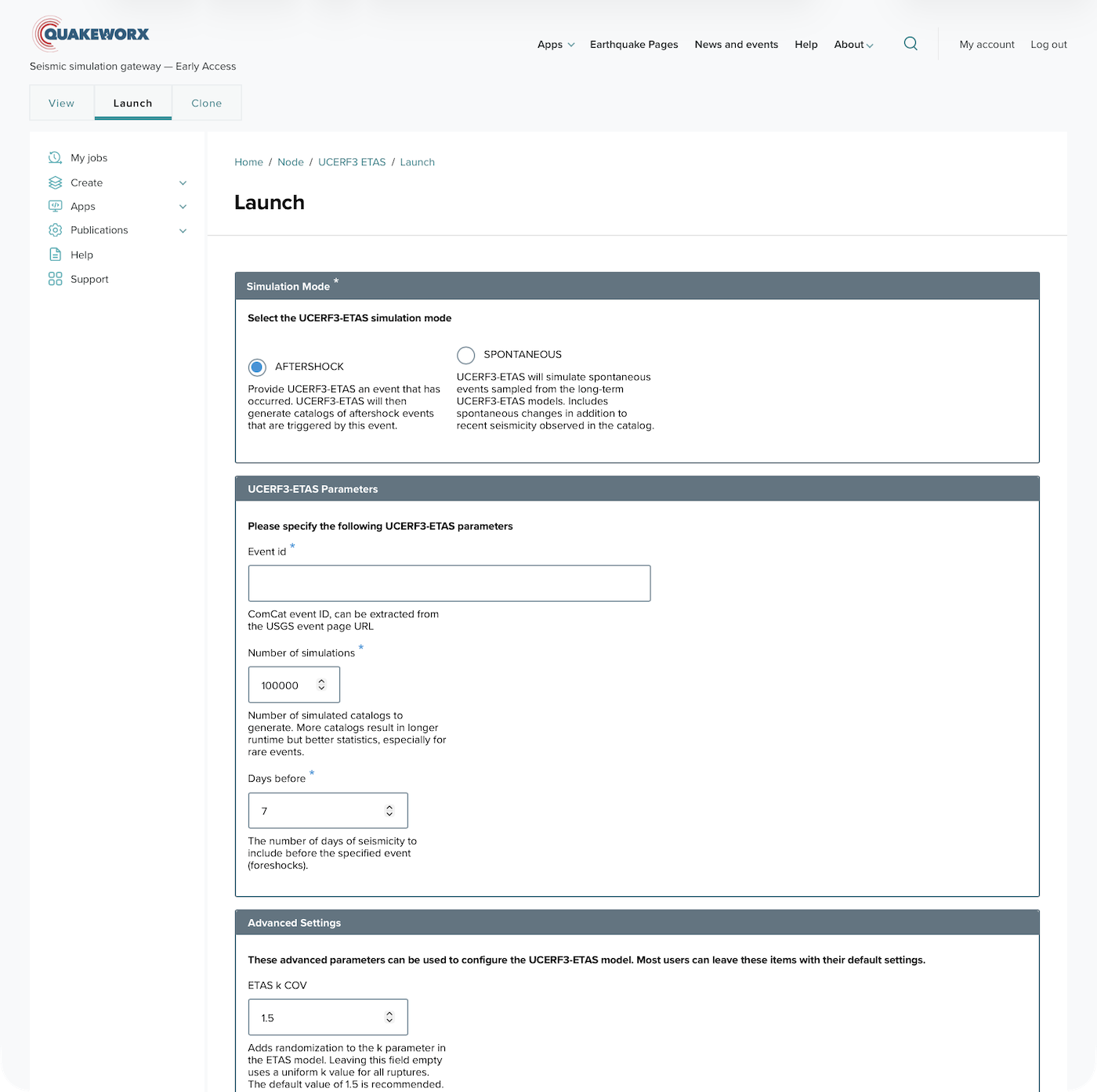1097x1092 pixels.
Task: Open Help via the document icon
Action: 54,254
